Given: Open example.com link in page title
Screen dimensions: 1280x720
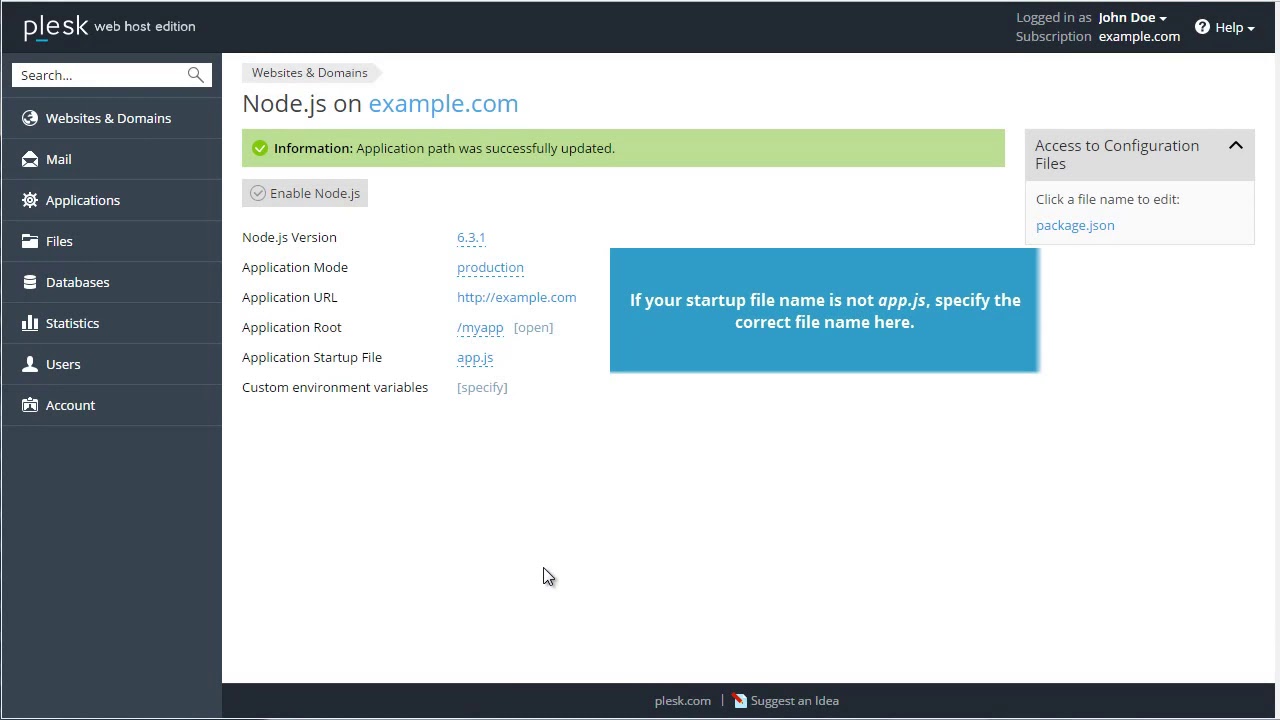Looking at the screenshot, I should 443,103.
